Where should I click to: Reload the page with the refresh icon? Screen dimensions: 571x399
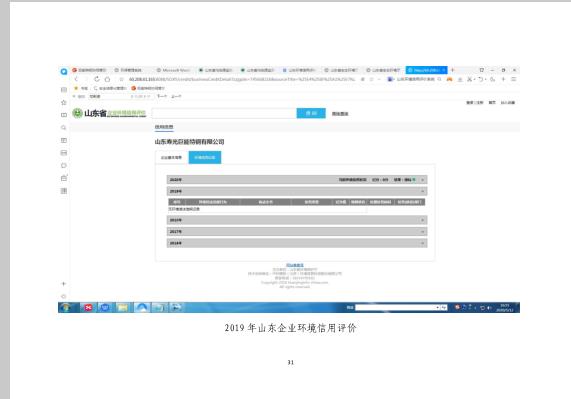pos(97,79)
